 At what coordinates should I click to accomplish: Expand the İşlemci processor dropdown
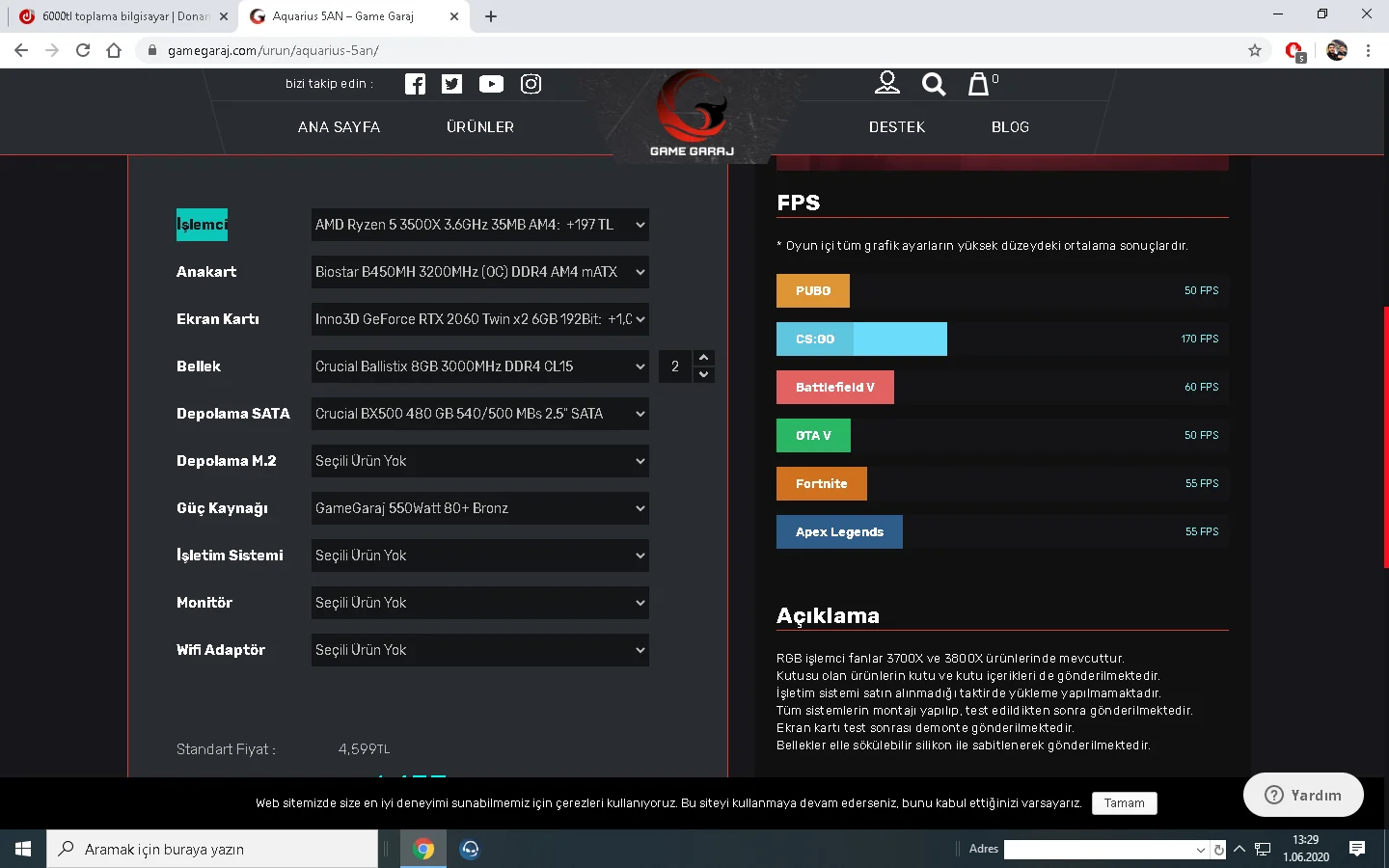[x=479, y=225]
